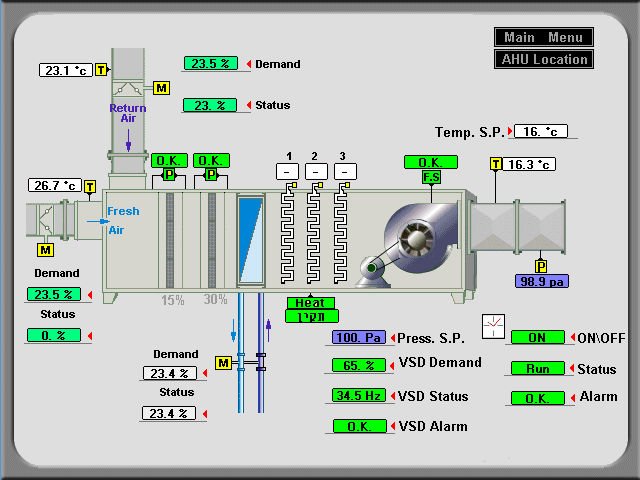Click heater stage 2 status box

[x=316, y=172]
